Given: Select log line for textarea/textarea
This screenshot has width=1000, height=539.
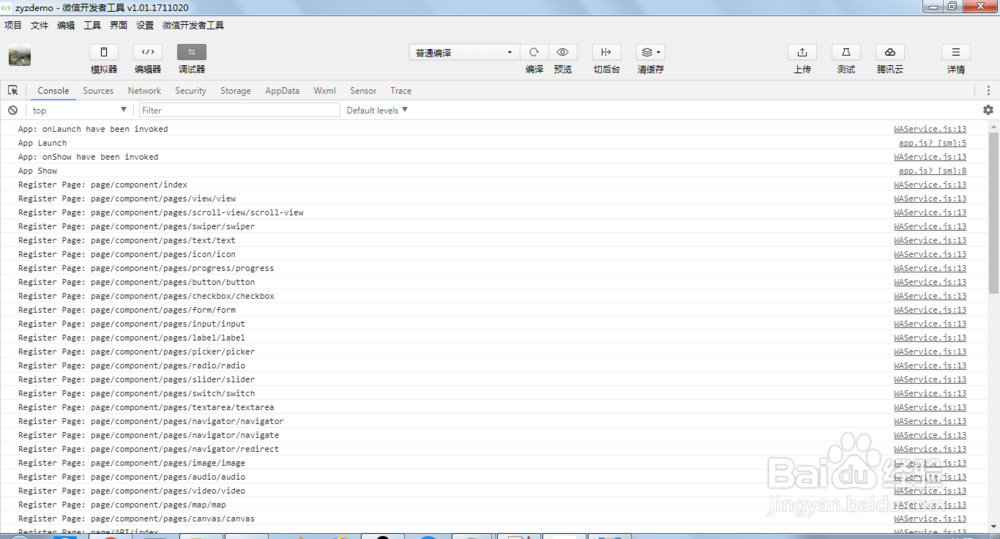Looking at the screenshot, I should 146,408.
